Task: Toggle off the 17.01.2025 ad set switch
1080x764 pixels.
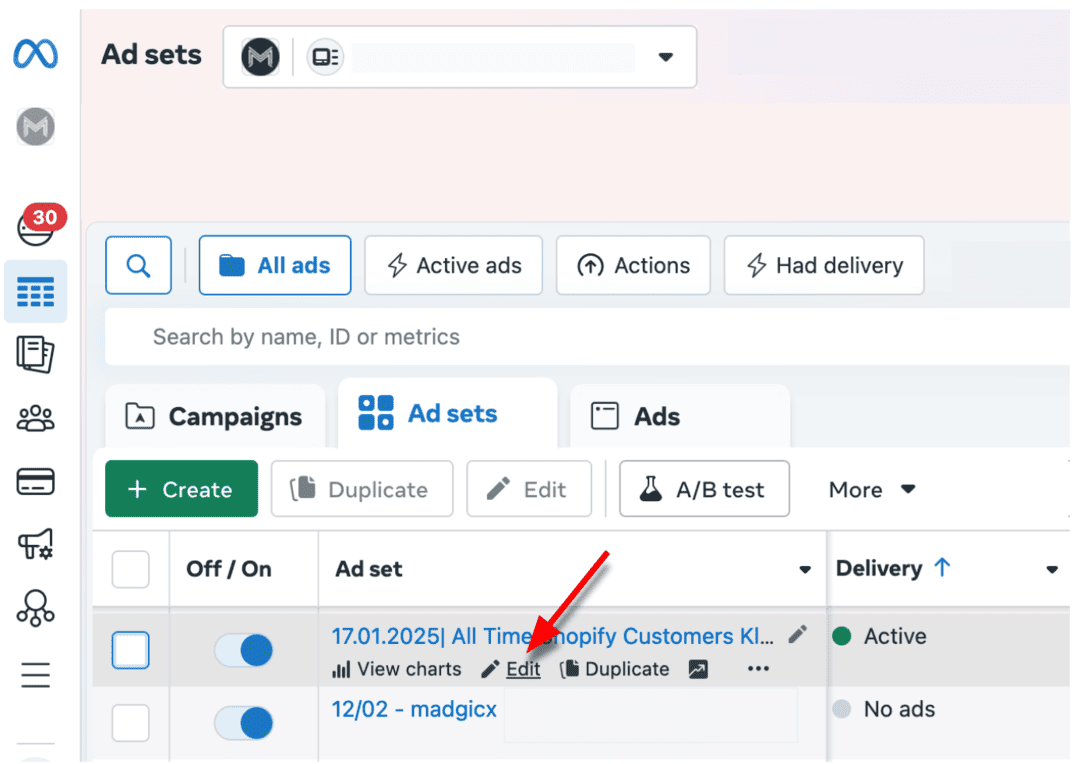Action: click(244, 650)
